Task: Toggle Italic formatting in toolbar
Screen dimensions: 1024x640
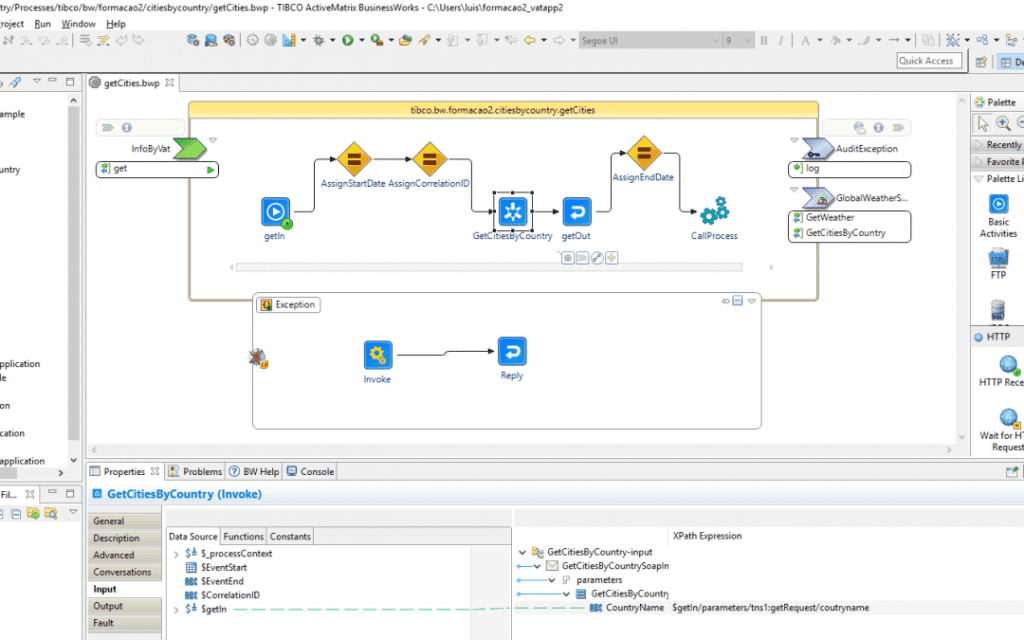Action: [780, 40]
